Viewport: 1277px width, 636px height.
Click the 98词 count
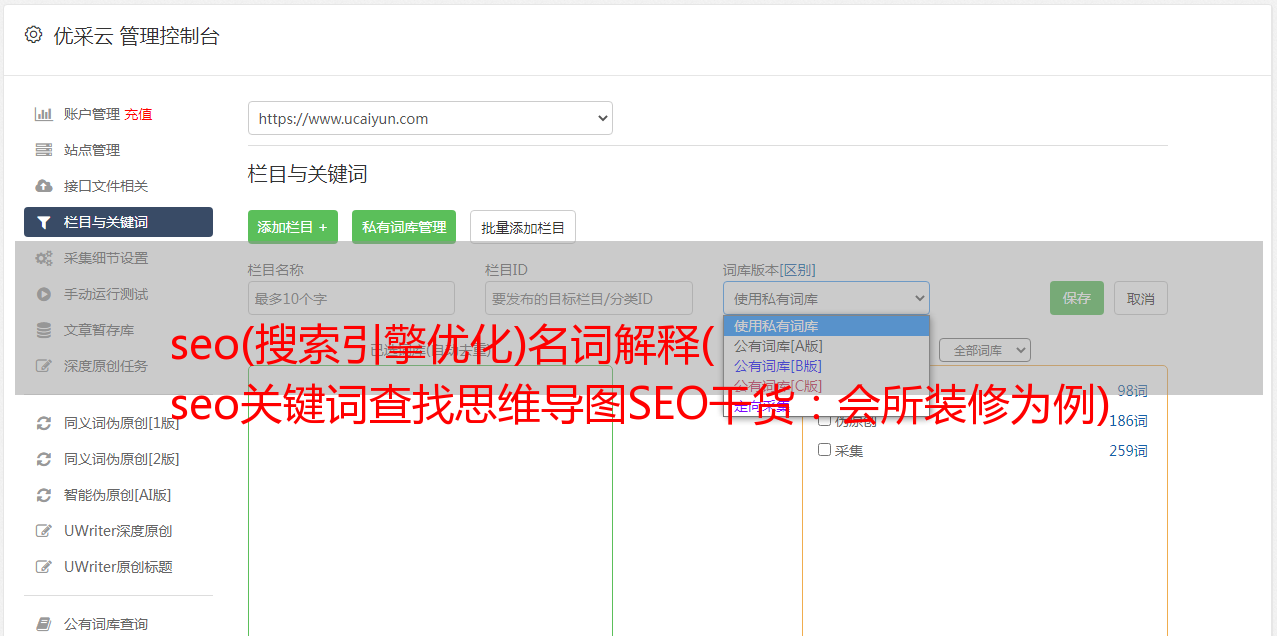click(x=1132, y=391)
